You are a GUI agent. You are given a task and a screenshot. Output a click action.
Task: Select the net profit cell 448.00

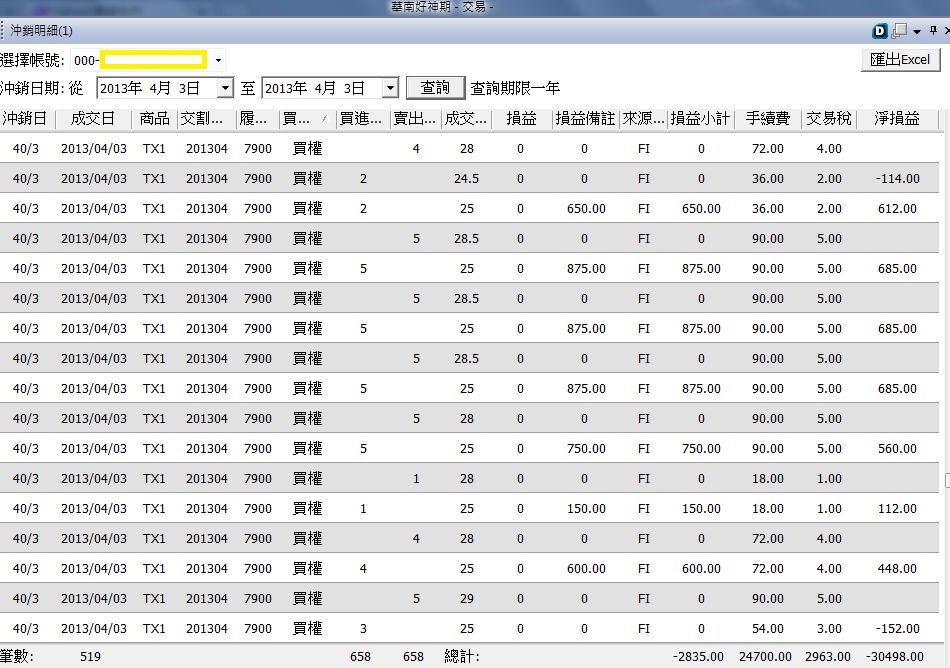897,569
